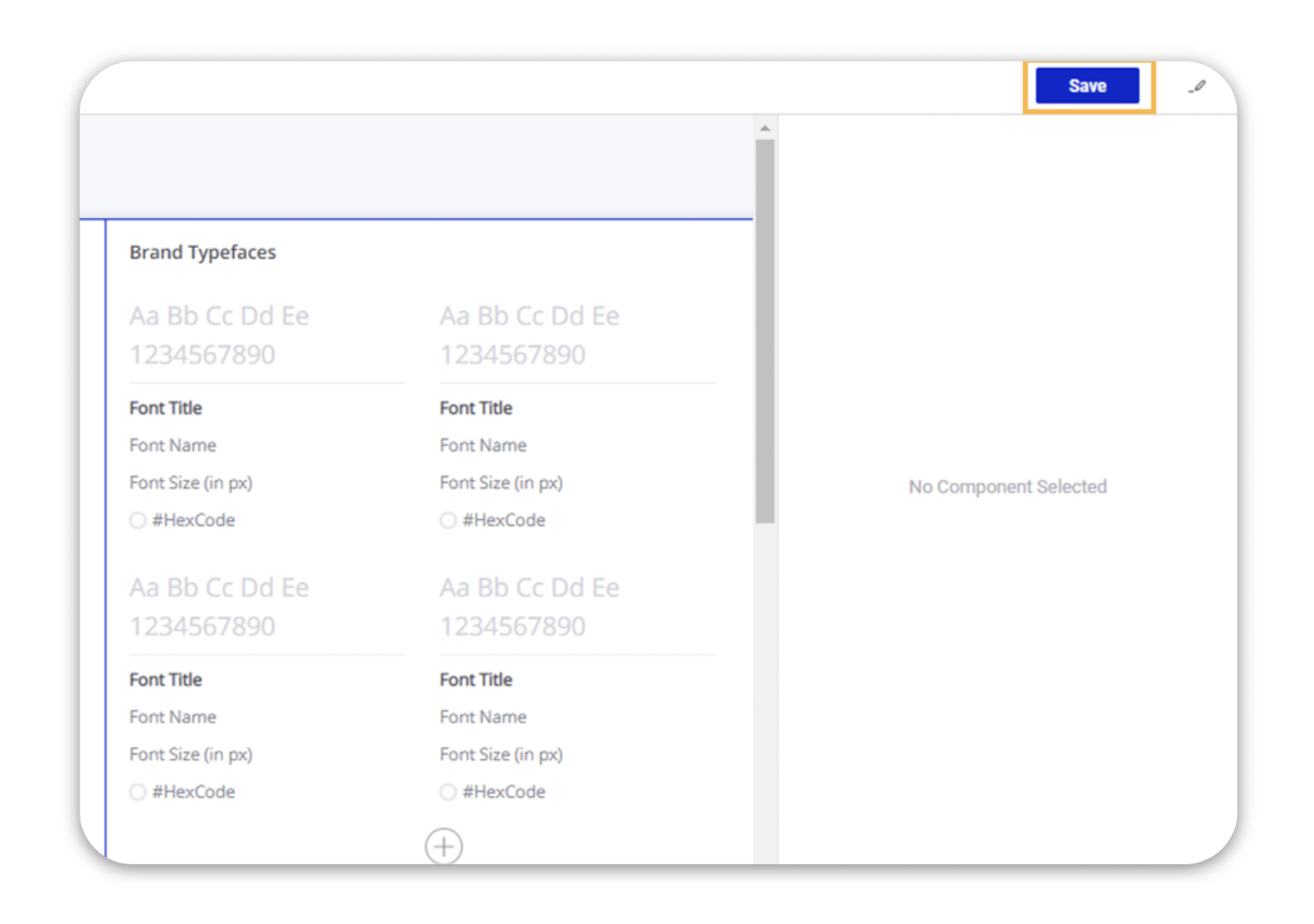Edit Font Size in third typeface card
1314x924 pixels.
191,754
